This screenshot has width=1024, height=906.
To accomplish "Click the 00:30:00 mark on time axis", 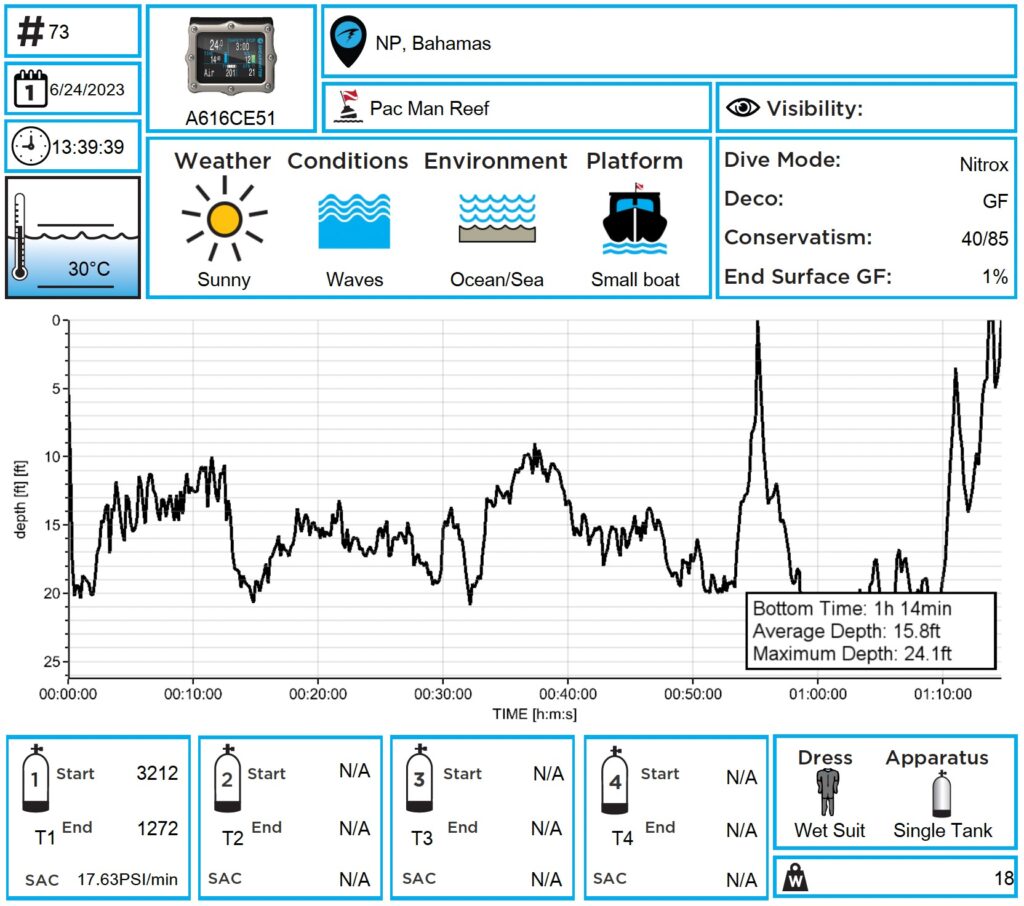I will pyautogui.click(x=442, y=692).
